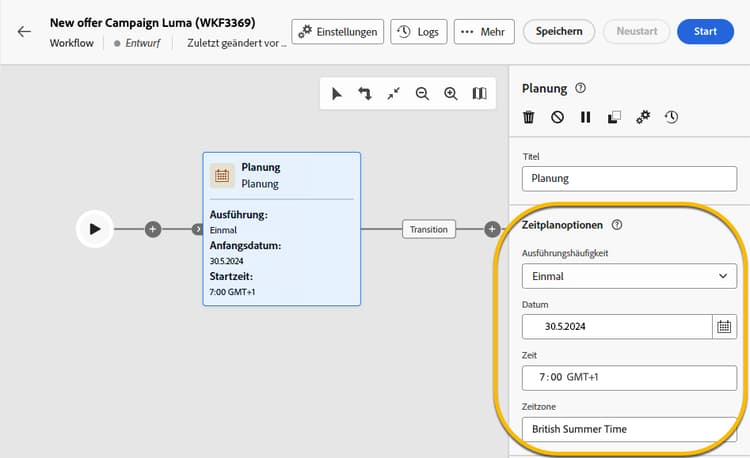Zoom out on the canvas
Image resolution: width=750 pixels, height=458 pixels.
pyautogui.click(x=422, y=93)
